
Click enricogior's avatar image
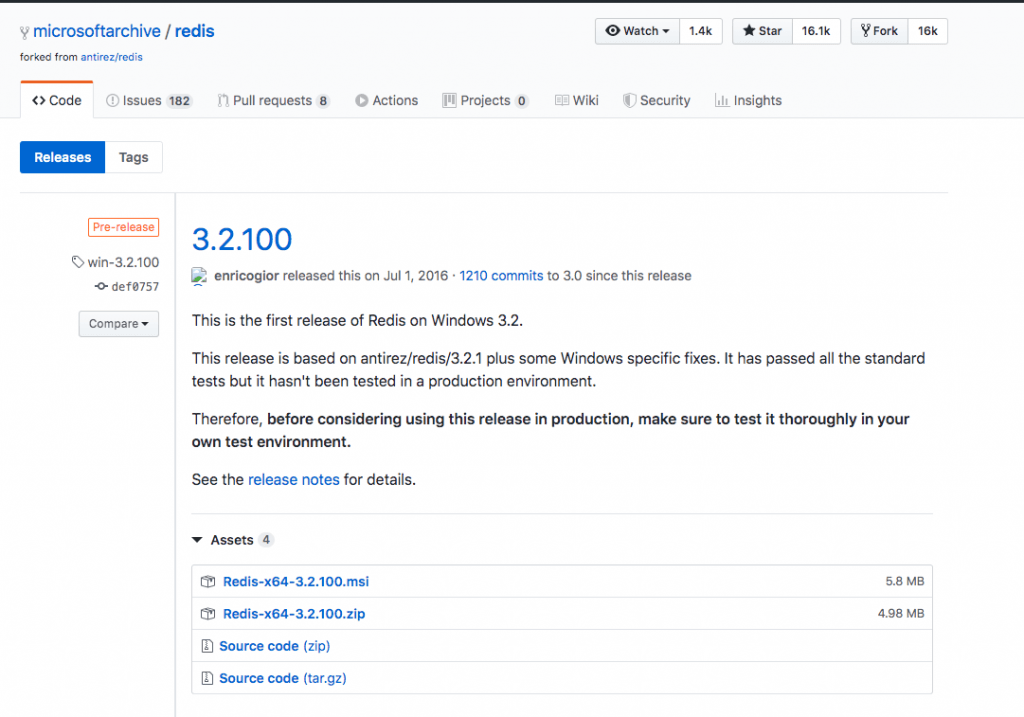199,277
